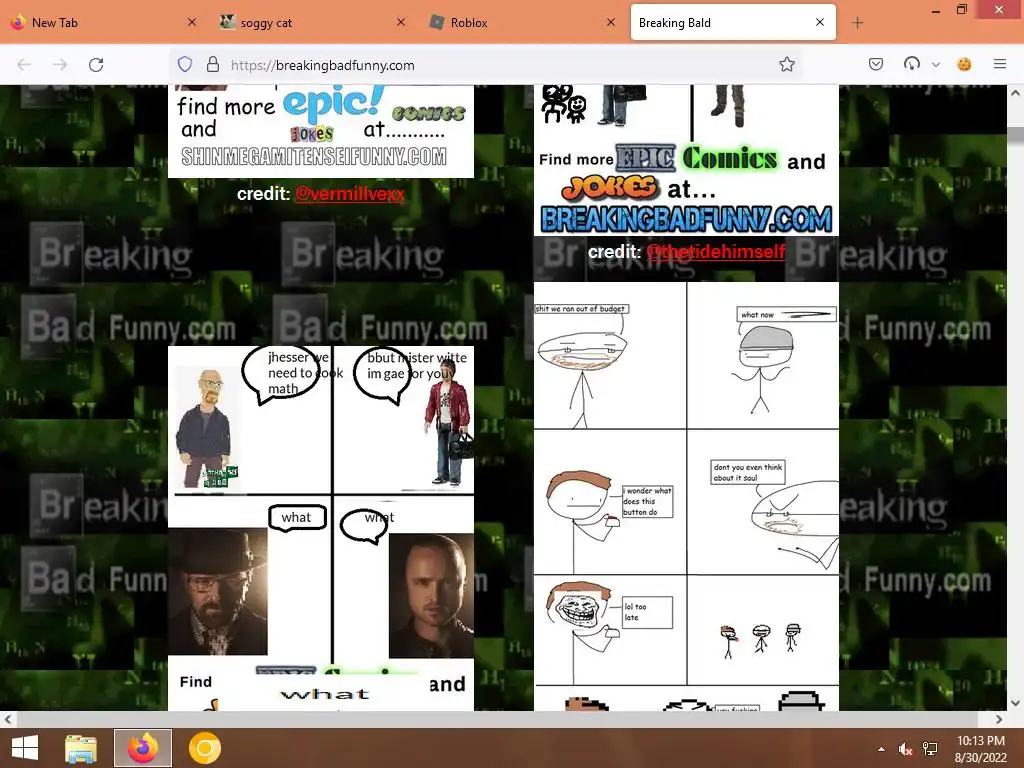Open the headphone-shaped extension icon

(x=912, y=64)
